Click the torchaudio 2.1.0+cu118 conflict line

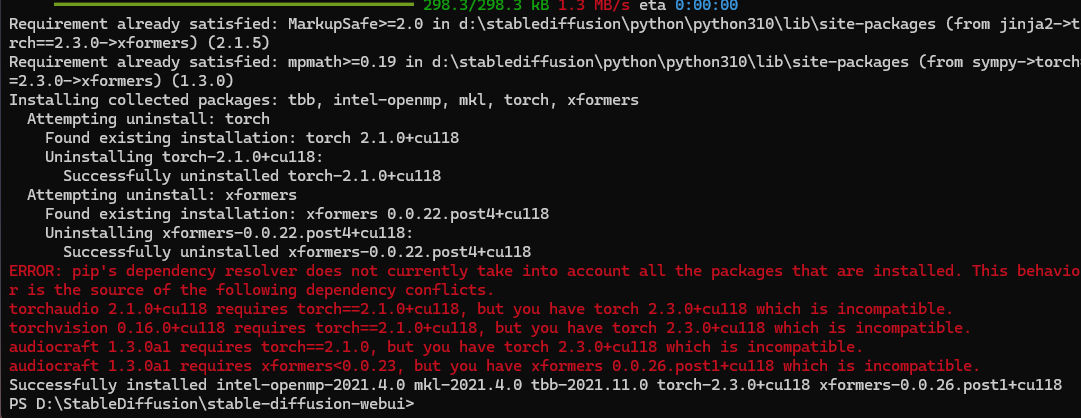coord(481,308)
